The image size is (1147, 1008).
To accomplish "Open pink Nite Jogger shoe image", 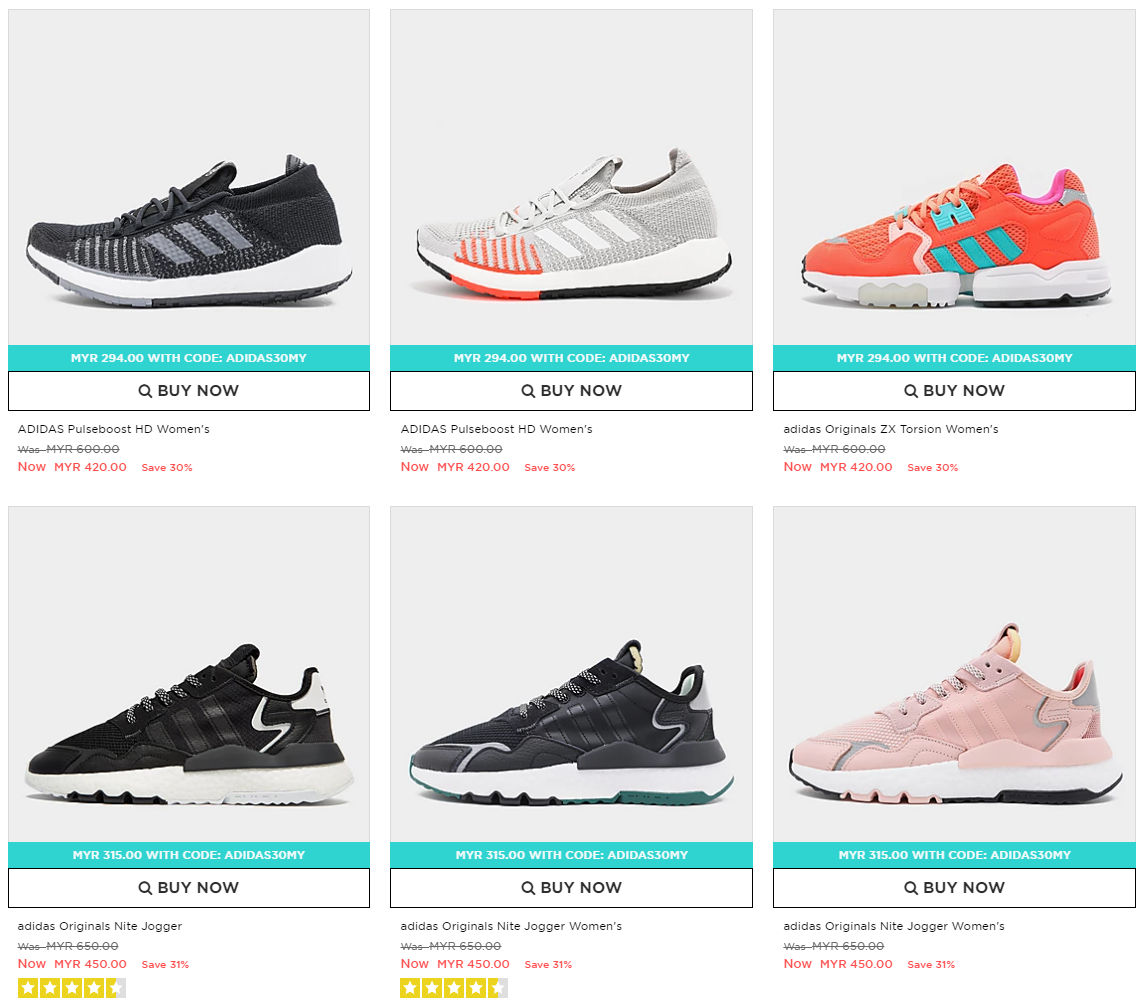I will tap(954, 674).
